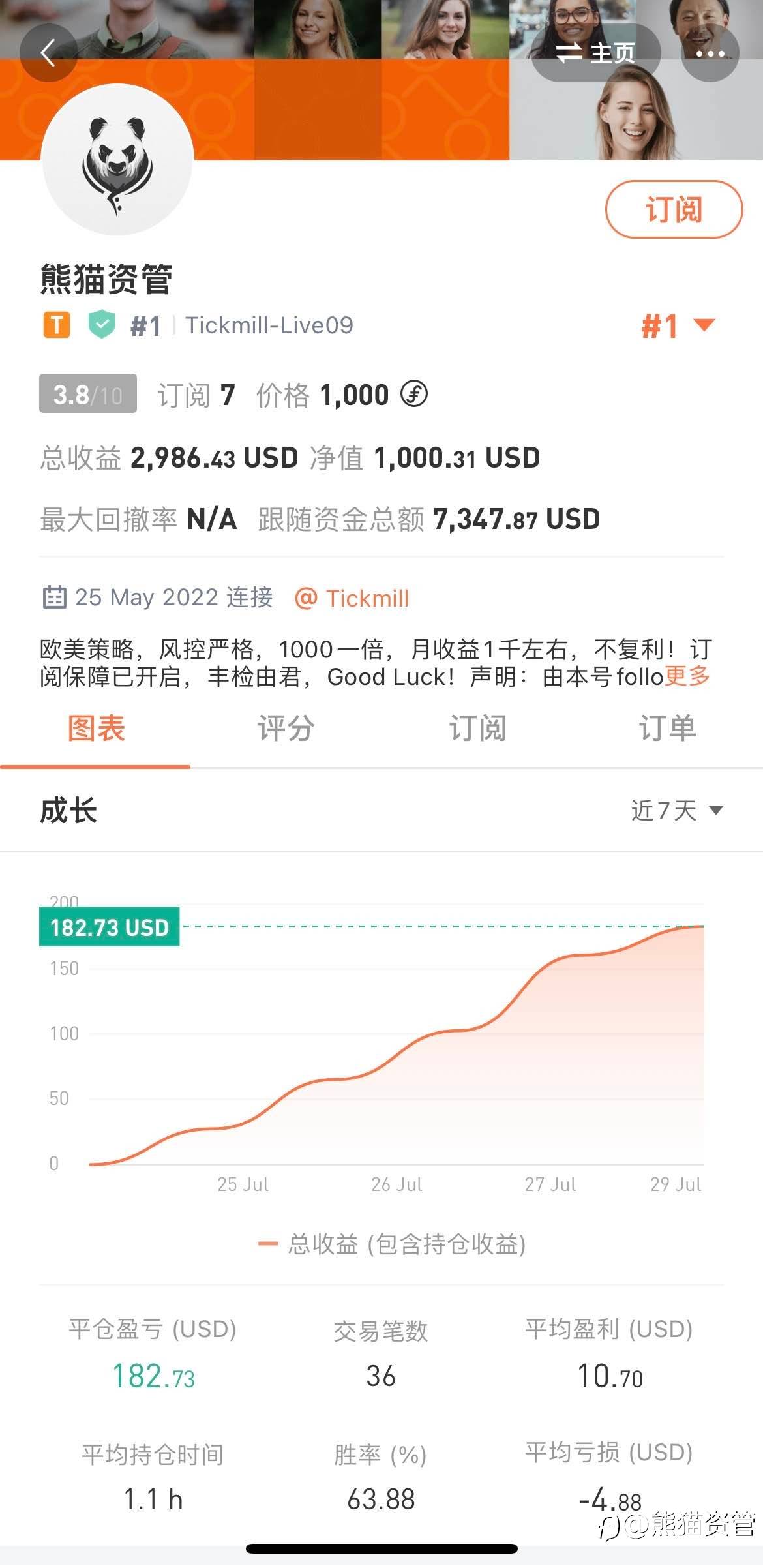Toggle the 总收益 chart legend series
Viewport: 763px width, 1568px height.
coord(393,1244)
